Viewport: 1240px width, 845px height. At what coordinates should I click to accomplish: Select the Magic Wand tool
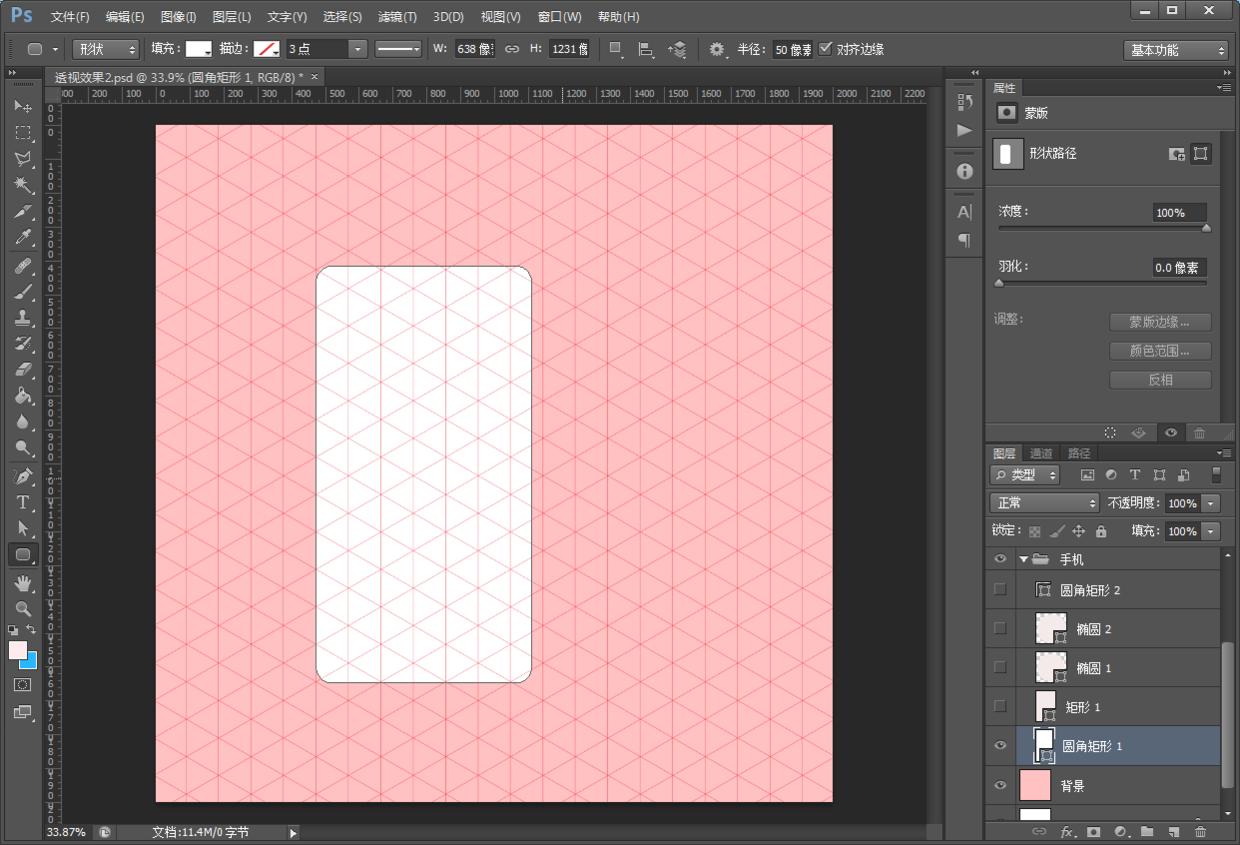pos(23,186)
